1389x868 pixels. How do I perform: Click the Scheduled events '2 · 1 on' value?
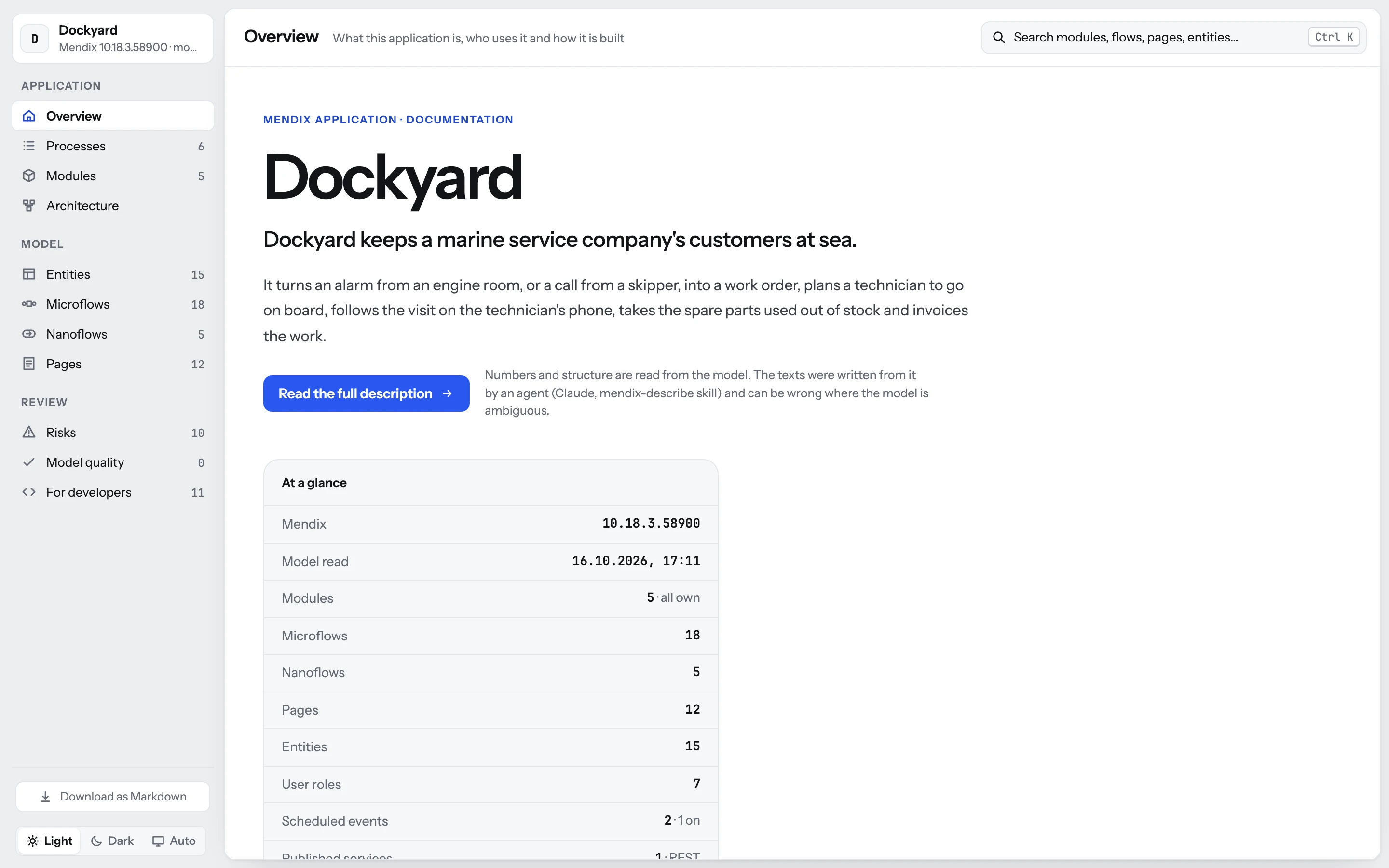point(682,820)
